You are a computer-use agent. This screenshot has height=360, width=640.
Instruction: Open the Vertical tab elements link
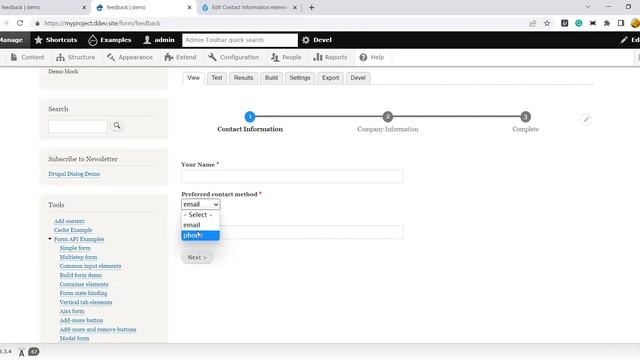[x=86, y=302]
